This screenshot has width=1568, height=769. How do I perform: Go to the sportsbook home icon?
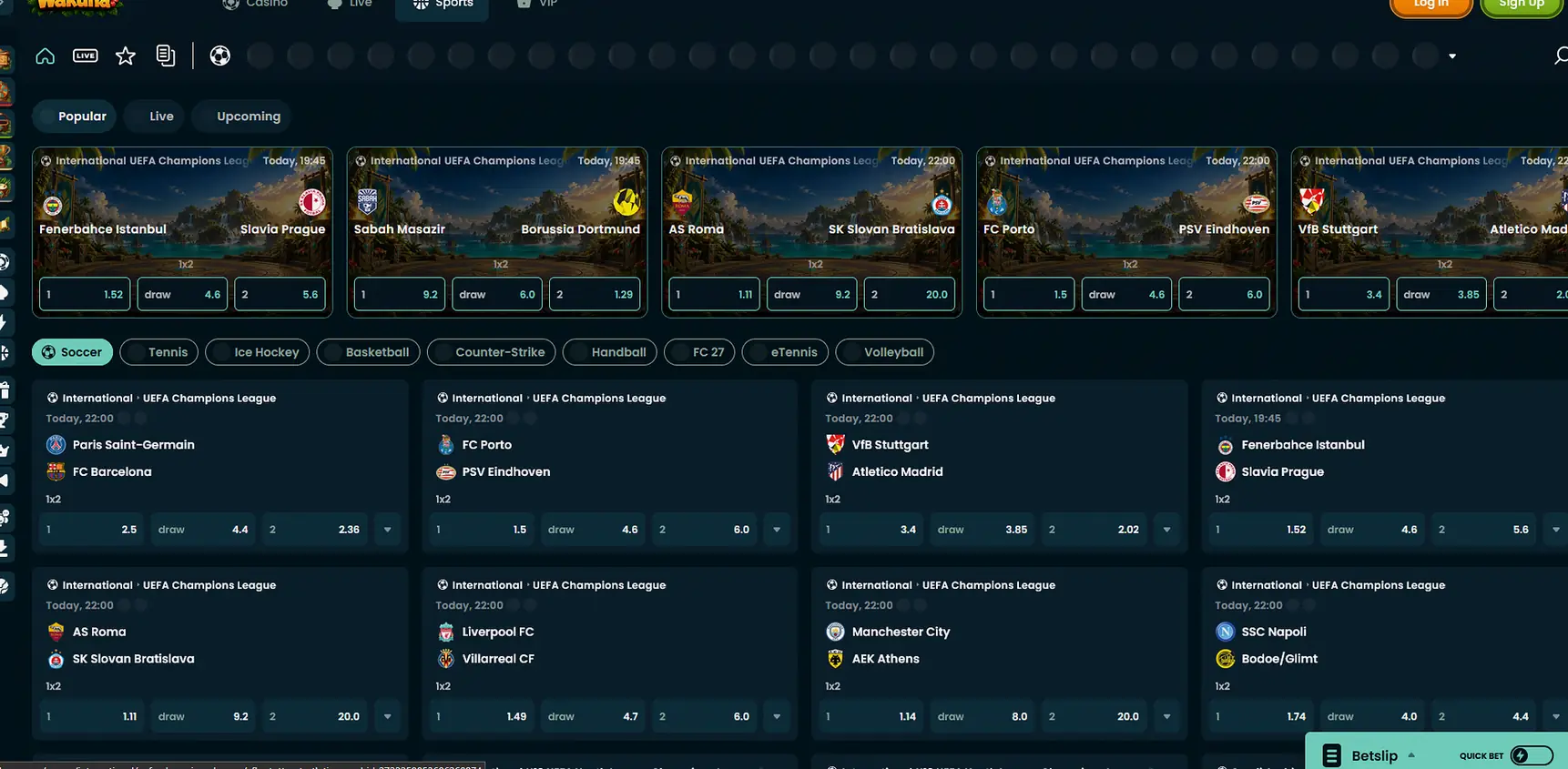(x=45, y=56)
